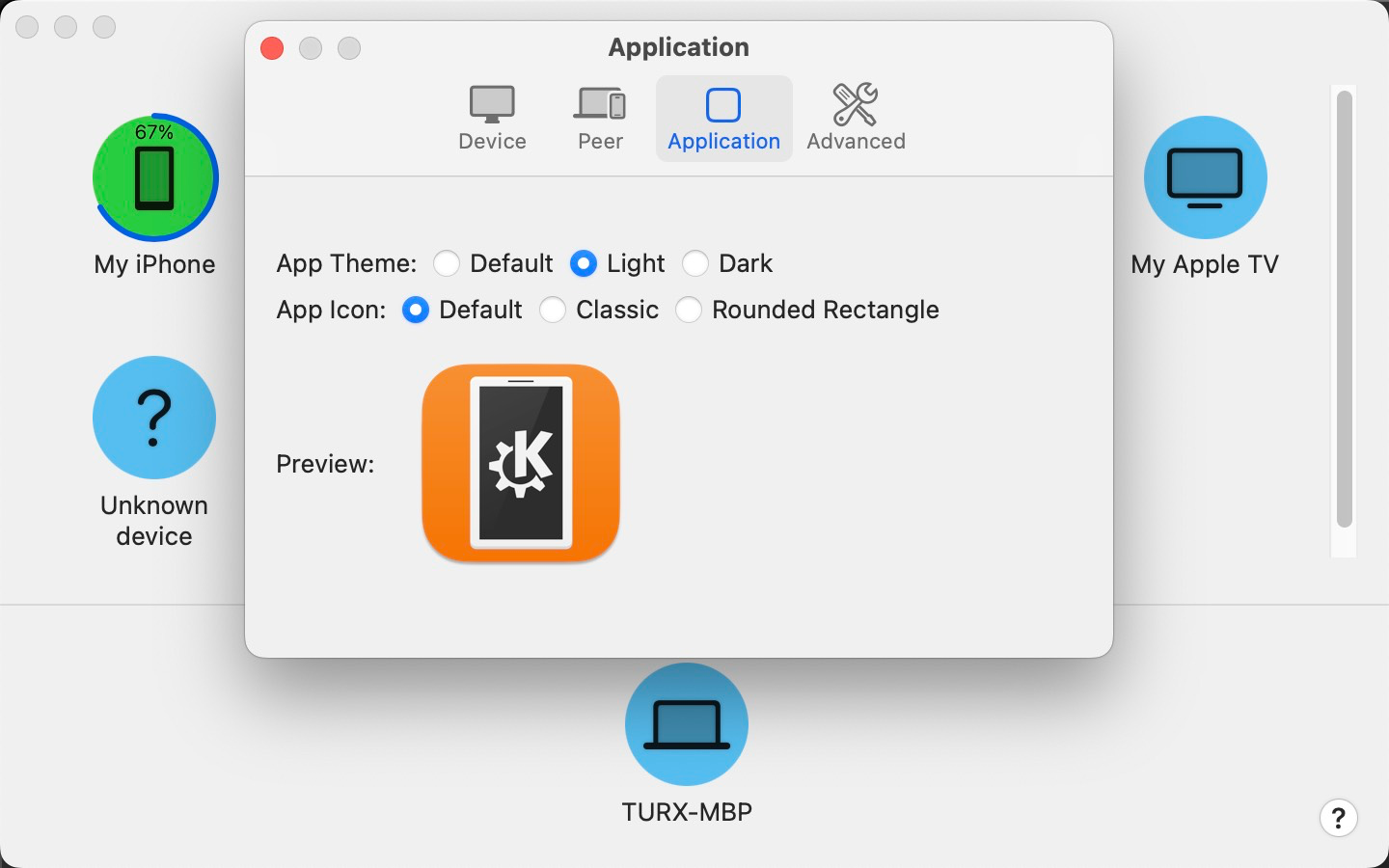1389x868 pixels.
Task: Click the device list vertical scrollbar
Action: coord(1345,307)
